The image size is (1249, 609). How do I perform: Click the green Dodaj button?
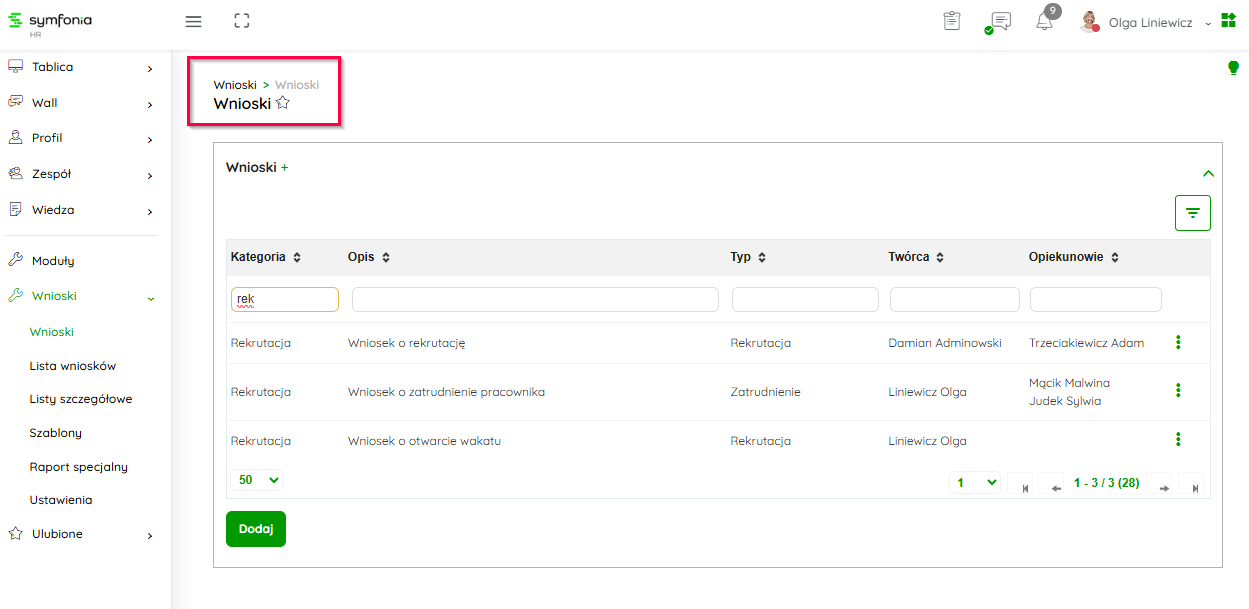tap(256, 529)
